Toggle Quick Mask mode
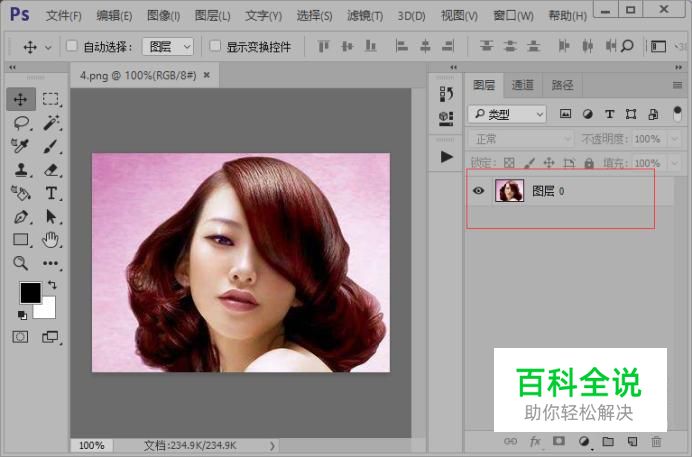Viewport: 692px width, 457px height. click(20, 337)
